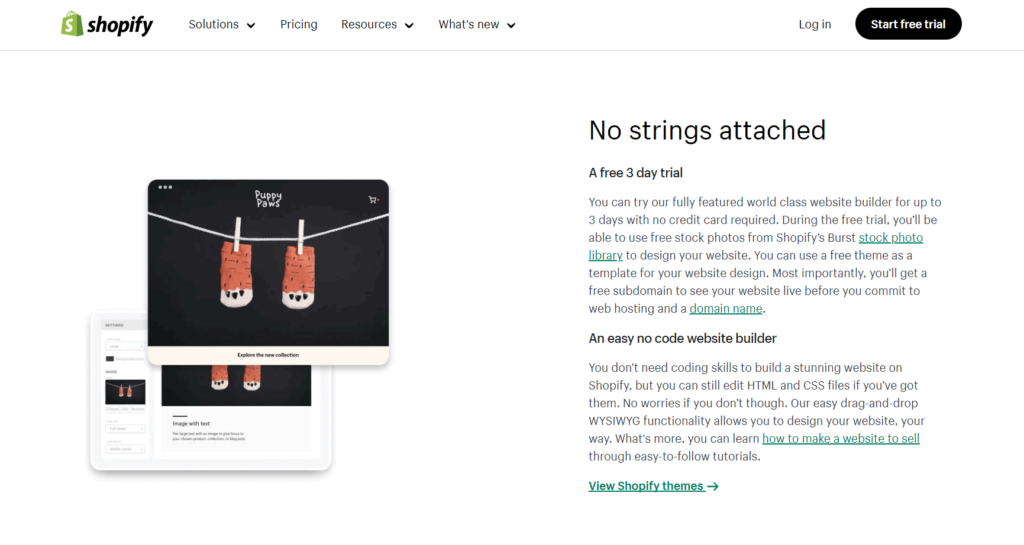Viewport: 1024px width, 545px height.
Task: Click the 'No strings attached' heading
Action: [707, 131]
